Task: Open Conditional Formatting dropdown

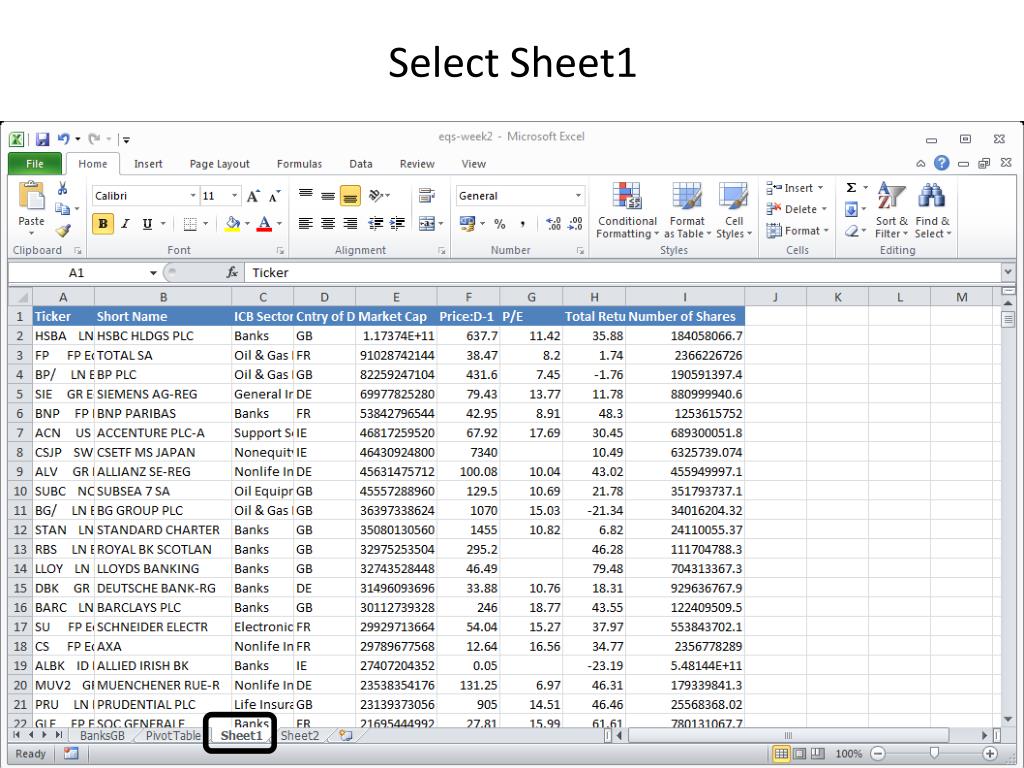Action: click(627, 211)
